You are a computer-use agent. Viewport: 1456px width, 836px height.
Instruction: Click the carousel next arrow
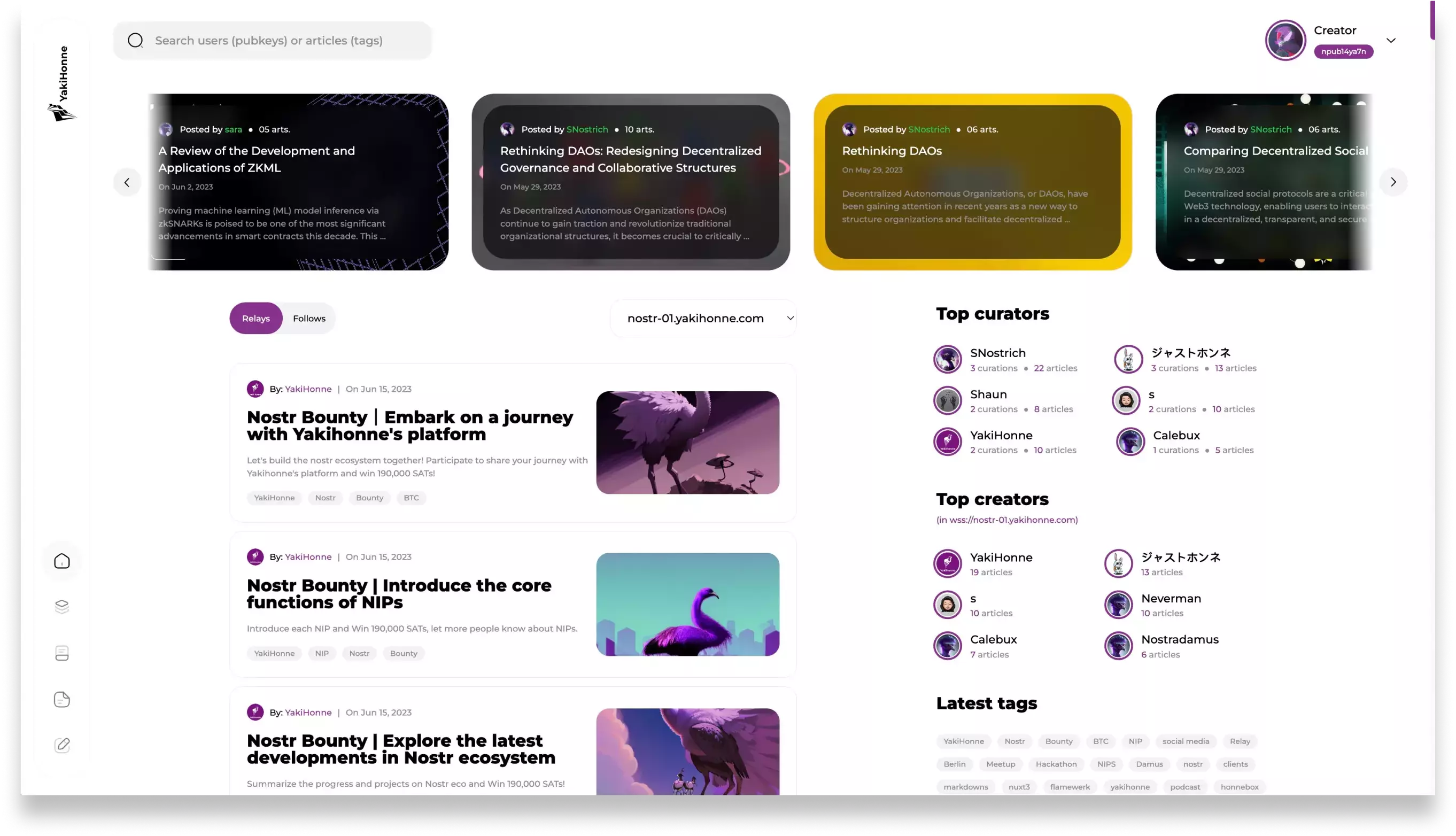[x=1393, y=182]
